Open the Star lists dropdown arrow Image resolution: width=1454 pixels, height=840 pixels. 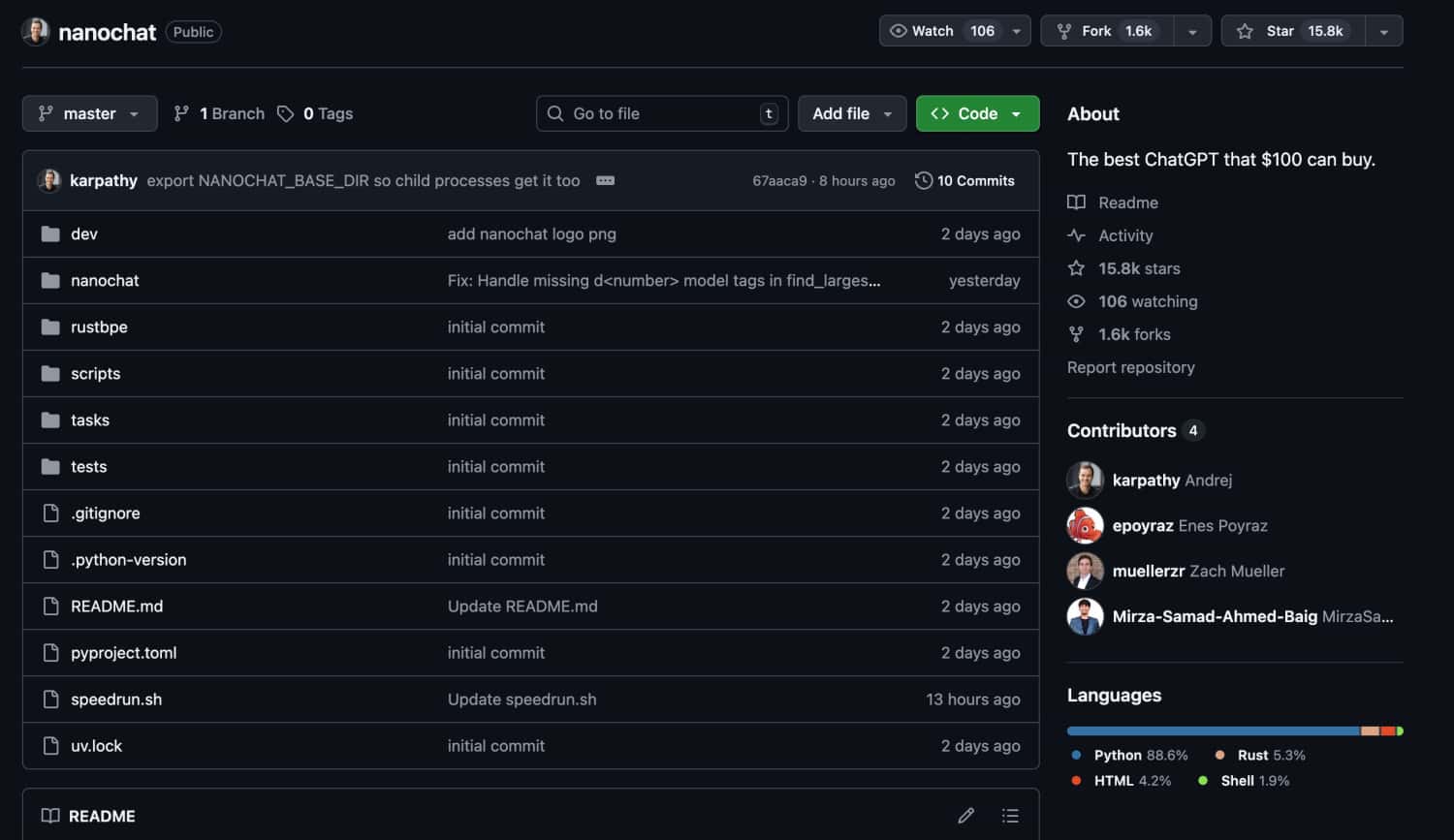(x=1384, y=32)
